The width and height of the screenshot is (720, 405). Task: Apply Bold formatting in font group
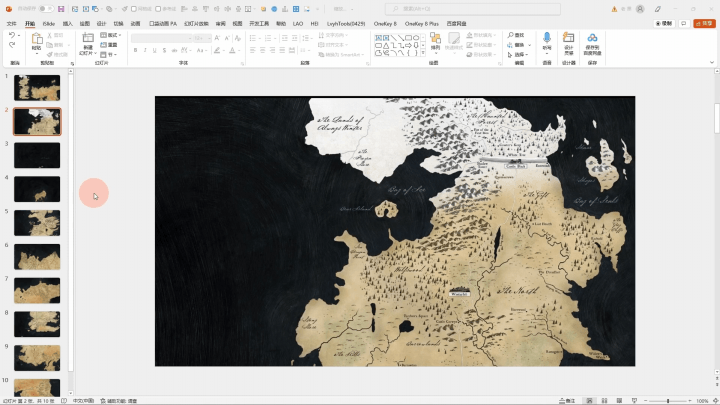[x=135, y=50]
